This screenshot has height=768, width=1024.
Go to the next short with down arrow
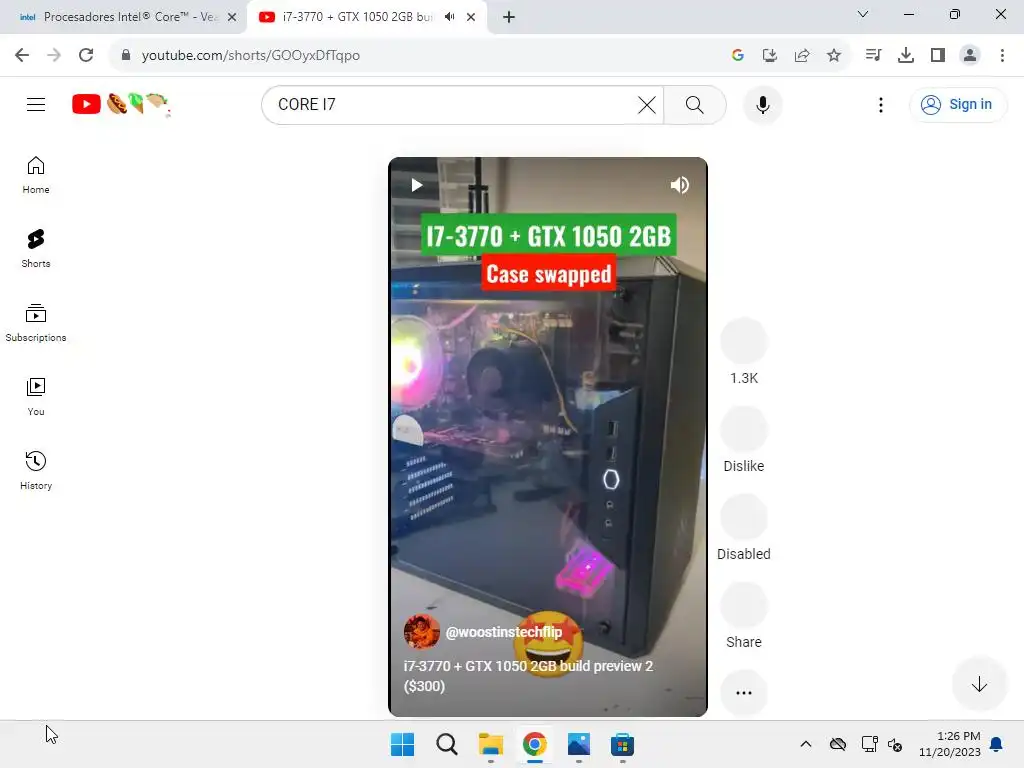(x=979, y=684)
